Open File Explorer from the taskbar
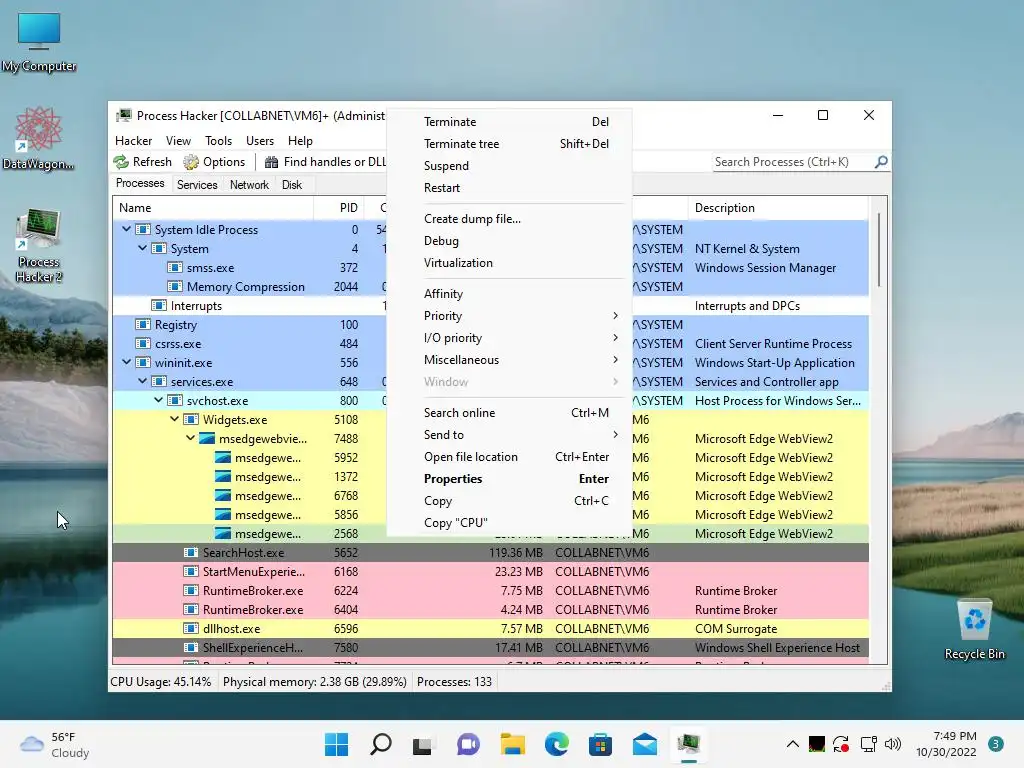1024x768 pixels. click(x=513, y=744)
